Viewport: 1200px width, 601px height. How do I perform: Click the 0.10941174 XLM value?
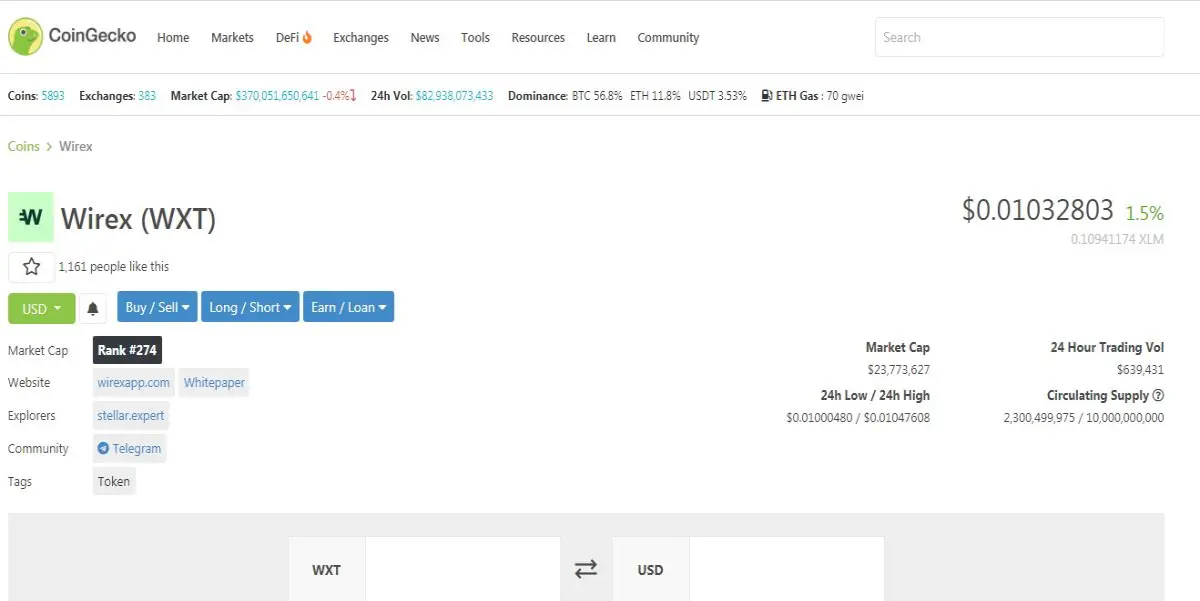click(x=1117, y=240)
